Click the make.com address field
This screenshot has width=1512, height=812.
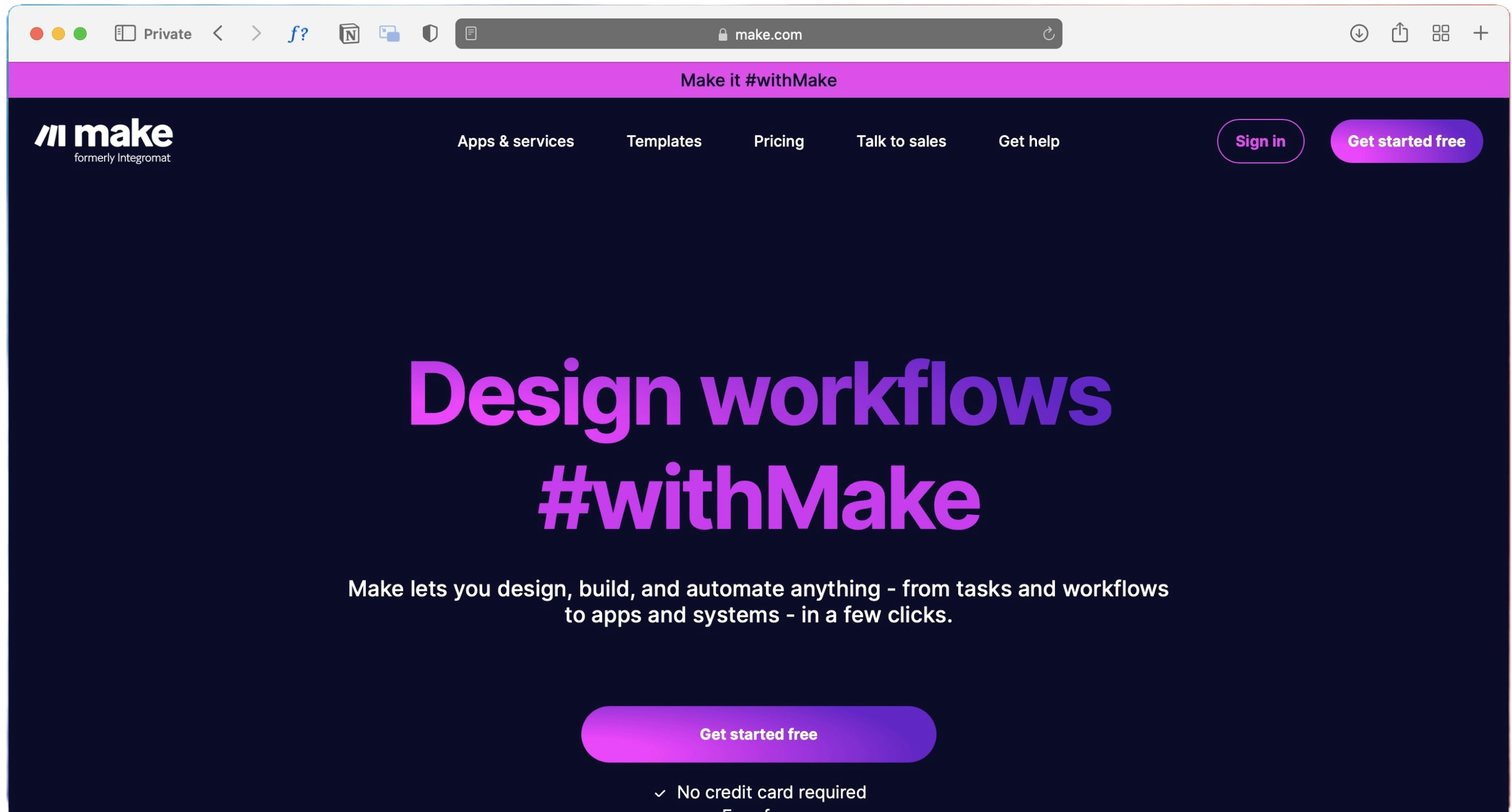(768, 35)
